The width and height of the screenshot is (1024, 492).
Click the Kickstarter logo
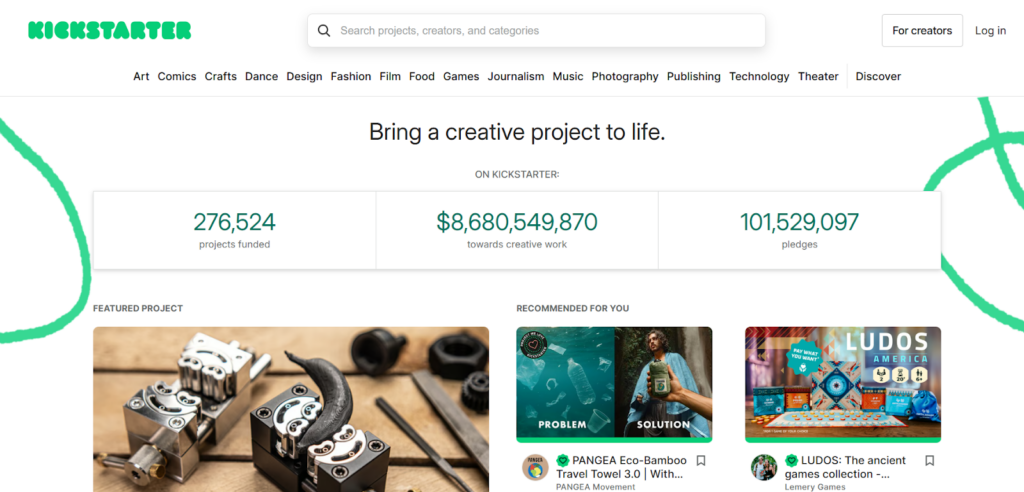pyautogui.click(x=110, y=30)
